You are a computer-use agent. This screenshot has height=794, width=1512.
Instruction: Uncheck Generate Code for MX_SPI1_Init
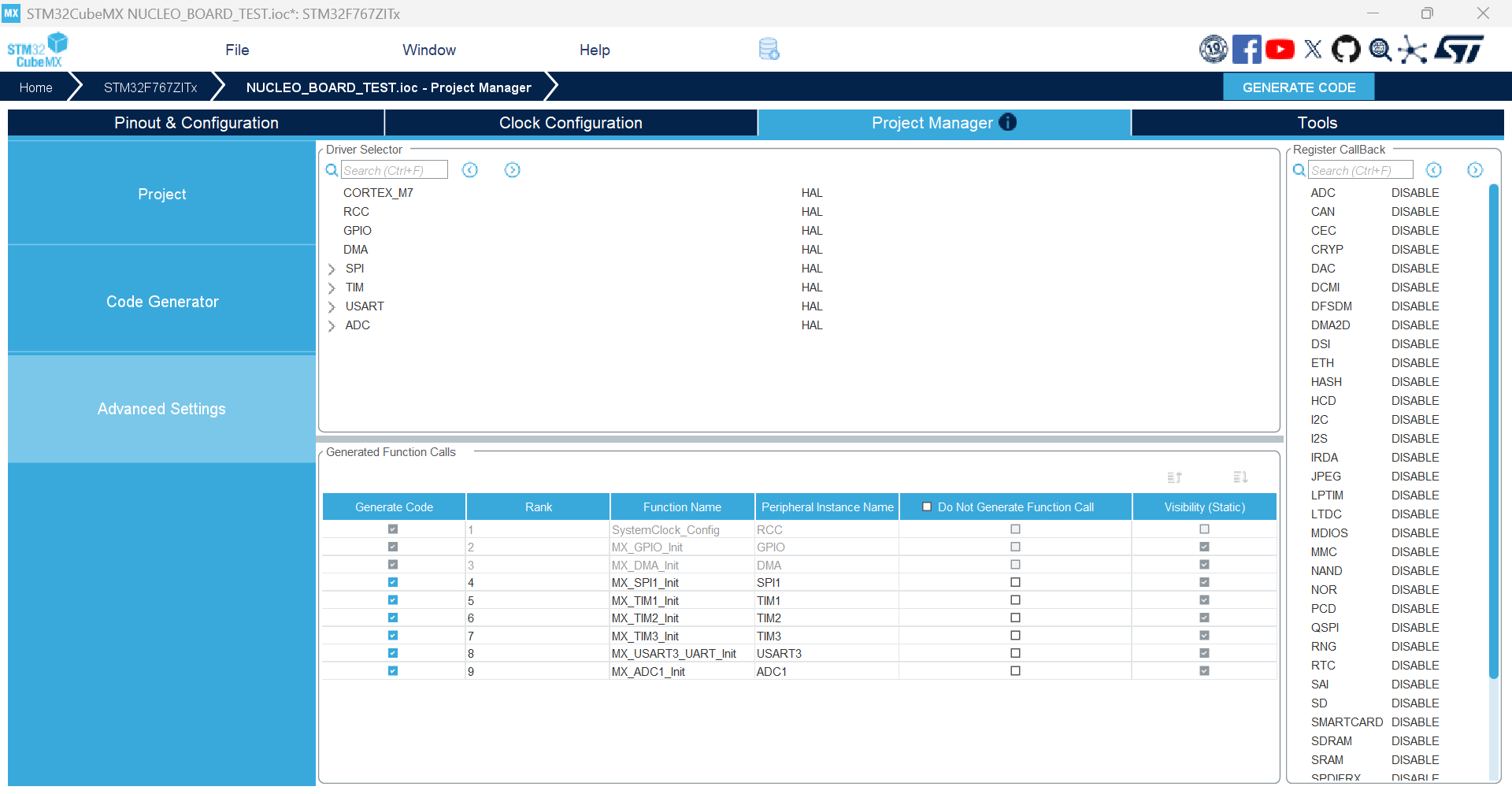pyautogui.click(x=393, y=583)
